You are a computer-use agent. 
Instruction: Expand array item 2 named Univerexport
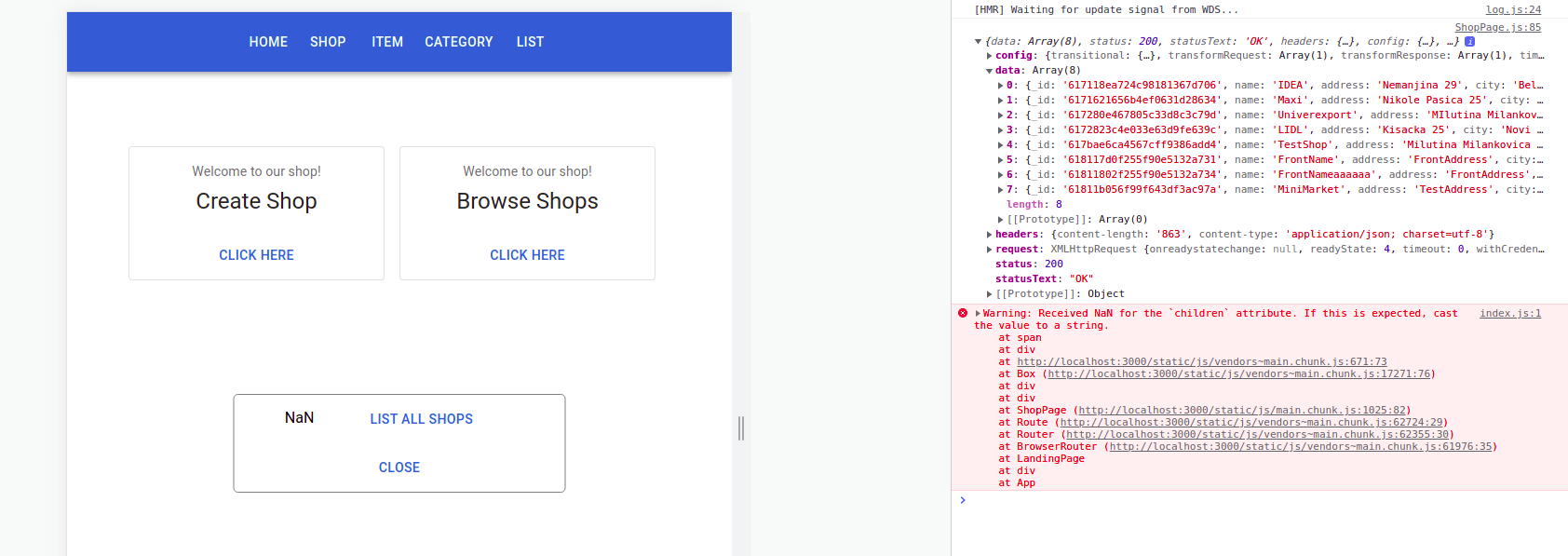tap(1000, 115)
